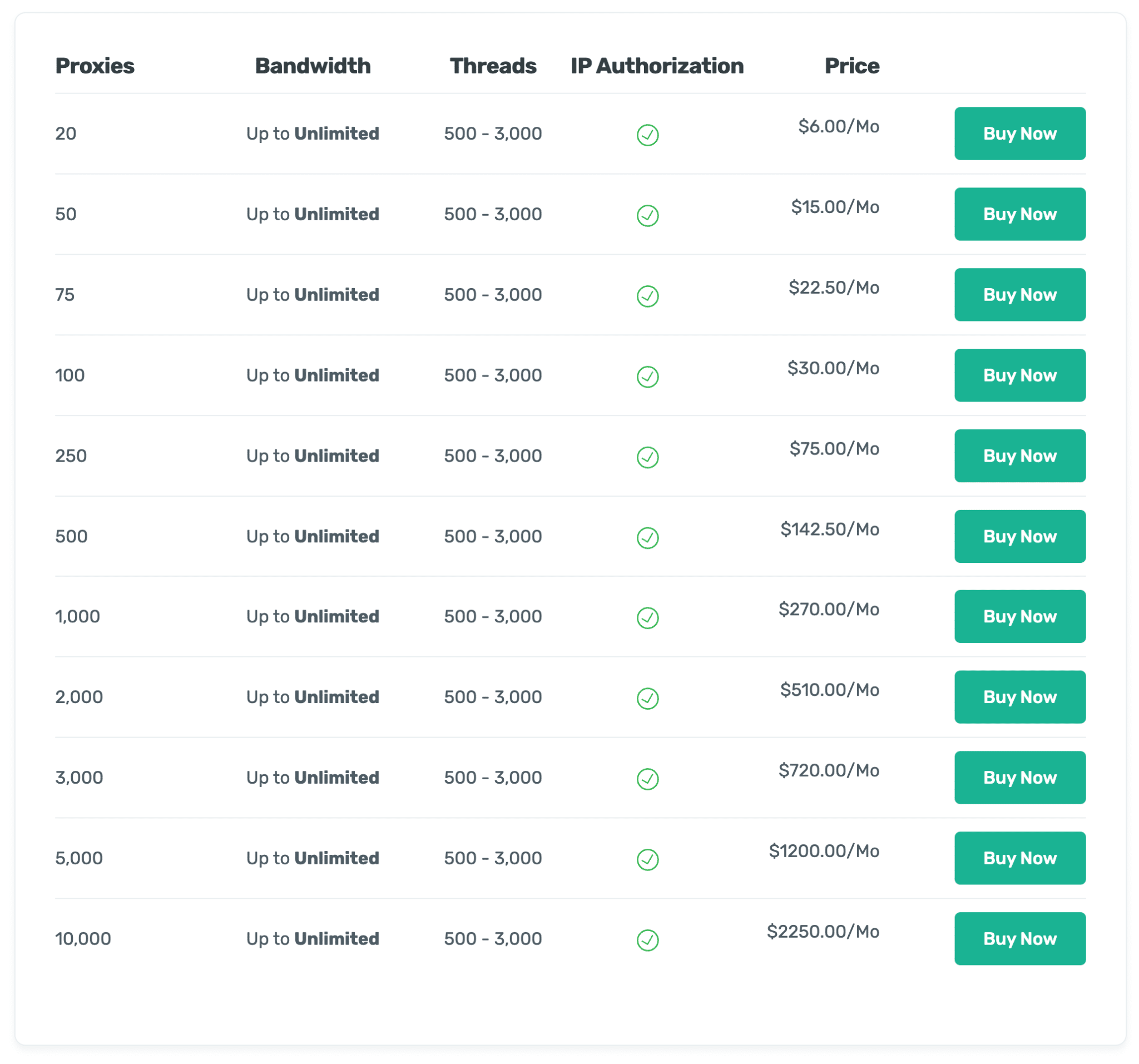Image resolution: width=1139 pixels, height=1064 pixels.
Task: Click the $15.00/Mo price
Action: tap(835, 207)
